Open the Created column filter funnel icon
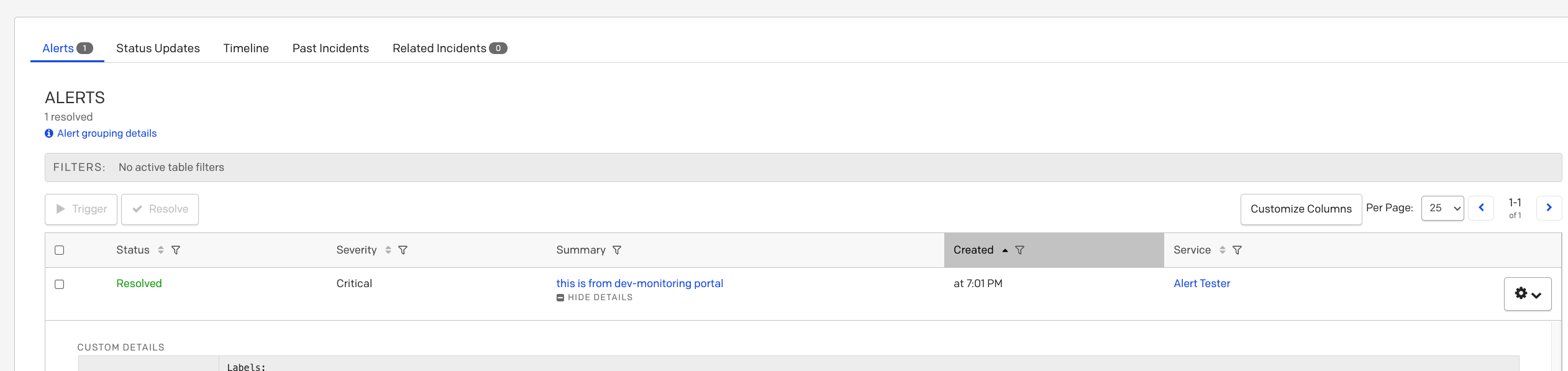Screen dimensions: 1568x371 (1020, 250)
